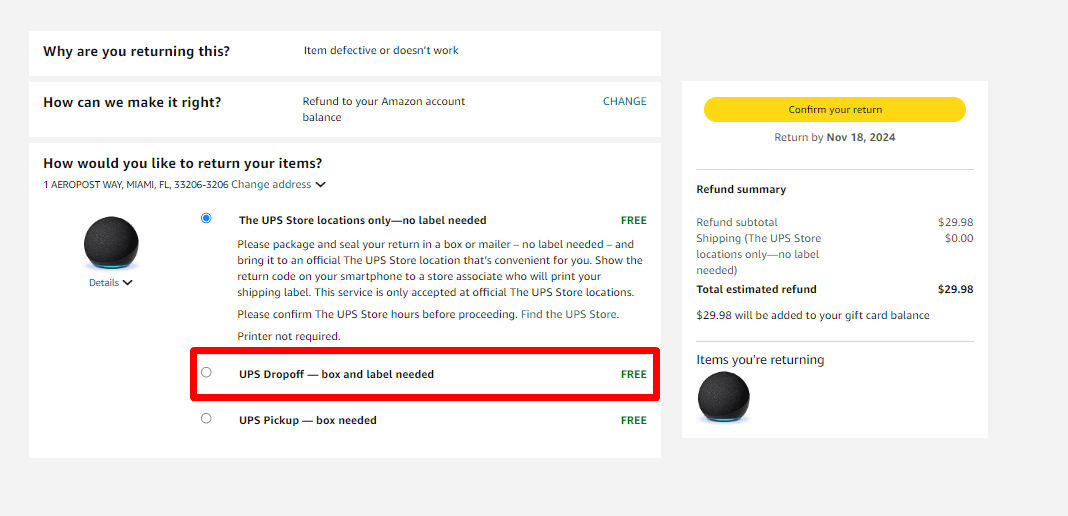This screenshot has width=1068, height=516.
Task: Select the UPS Pickup radio button
Action: tap(206, 419)
